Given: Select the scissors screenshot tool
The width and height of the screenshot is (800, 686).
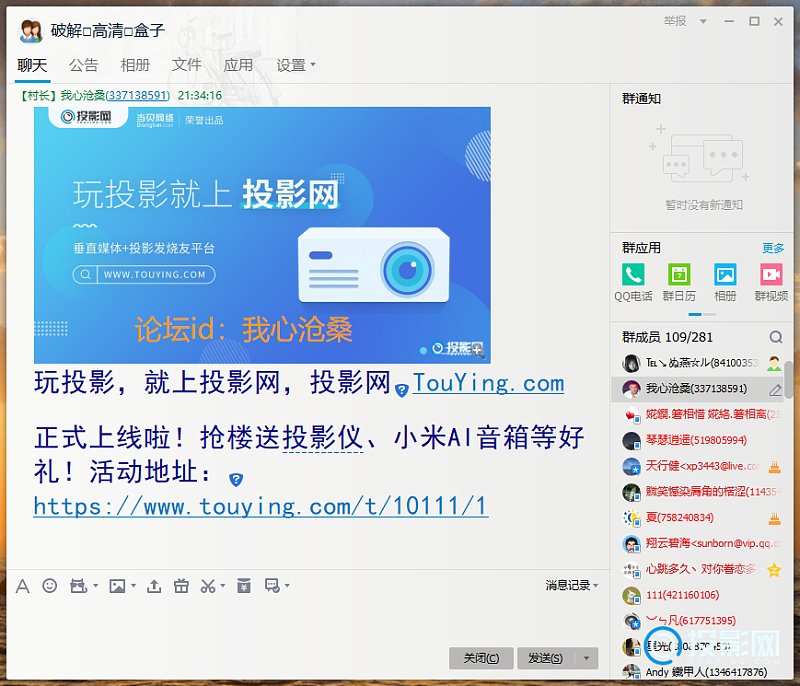Looking at the screenshot, I should [208, 586].
